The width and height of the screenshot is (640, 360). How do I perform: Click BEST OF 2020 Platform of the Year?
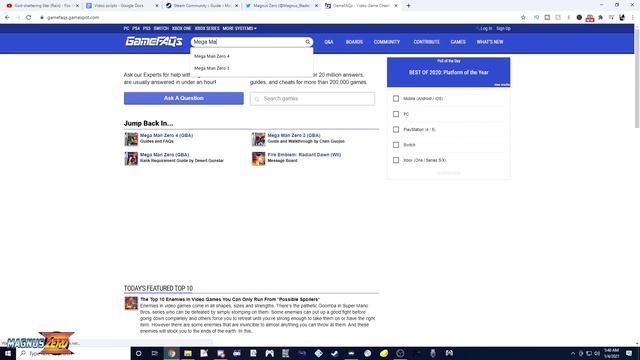(449, 72)
